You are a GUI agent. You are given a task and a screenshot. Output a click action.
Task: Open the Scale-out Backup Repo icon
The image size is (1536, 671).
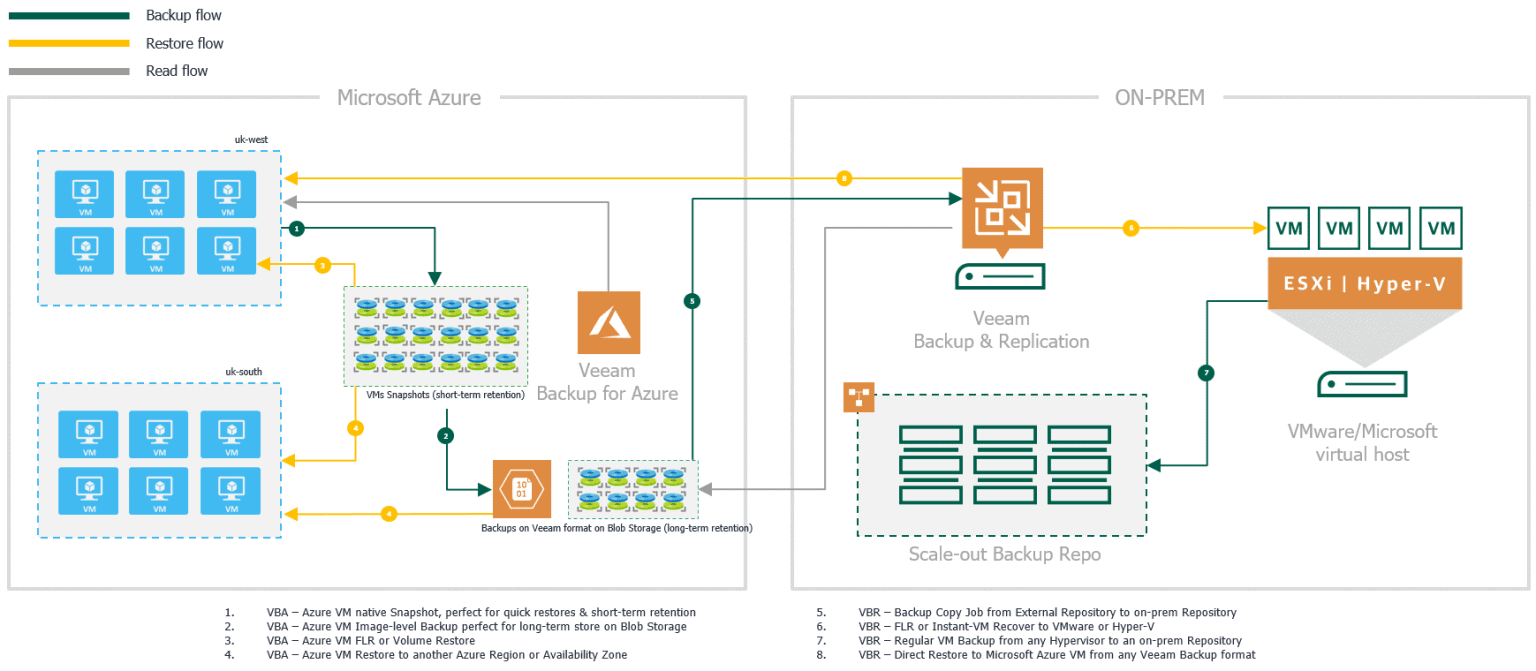click(1002, 465)
